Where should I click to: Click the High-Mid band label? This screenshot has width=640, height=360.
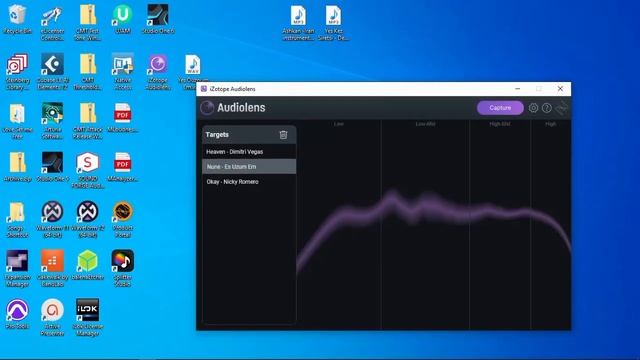pyautogui.click(x=500, y=124)
